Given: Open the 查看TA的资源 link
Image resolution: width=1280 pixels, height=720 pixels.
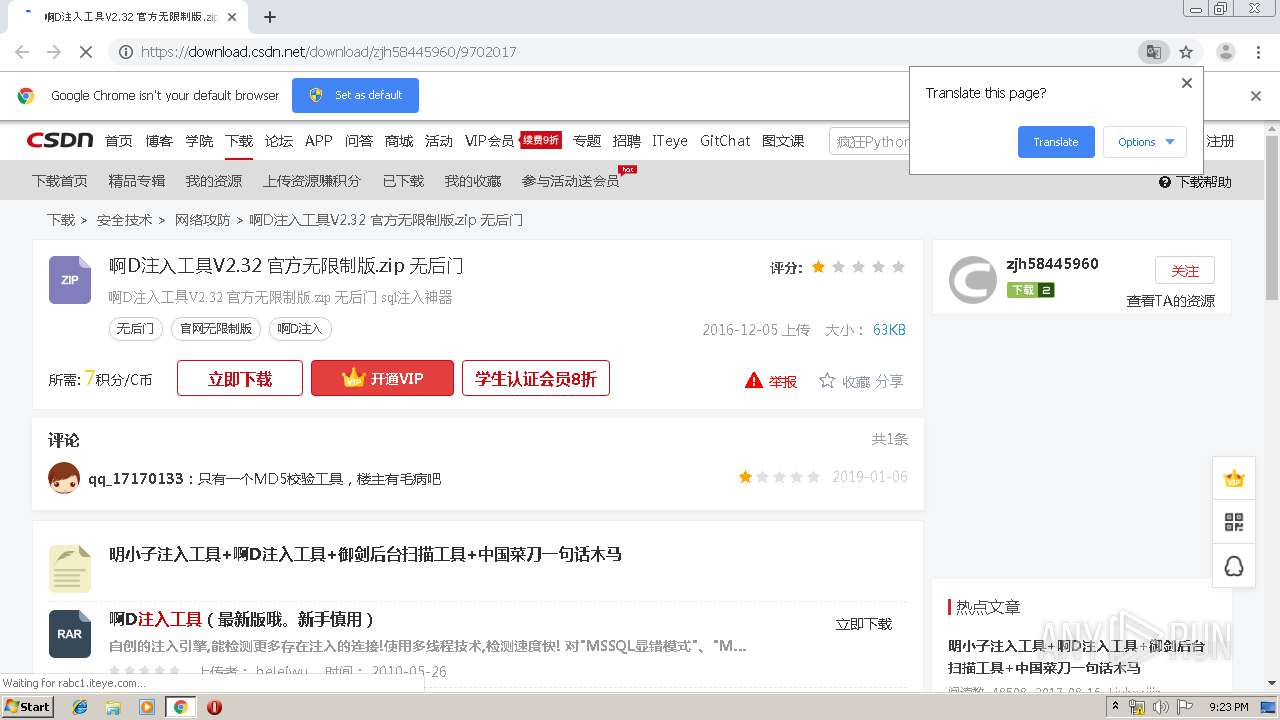Looking at the screenshot, I should point(1171,301).
